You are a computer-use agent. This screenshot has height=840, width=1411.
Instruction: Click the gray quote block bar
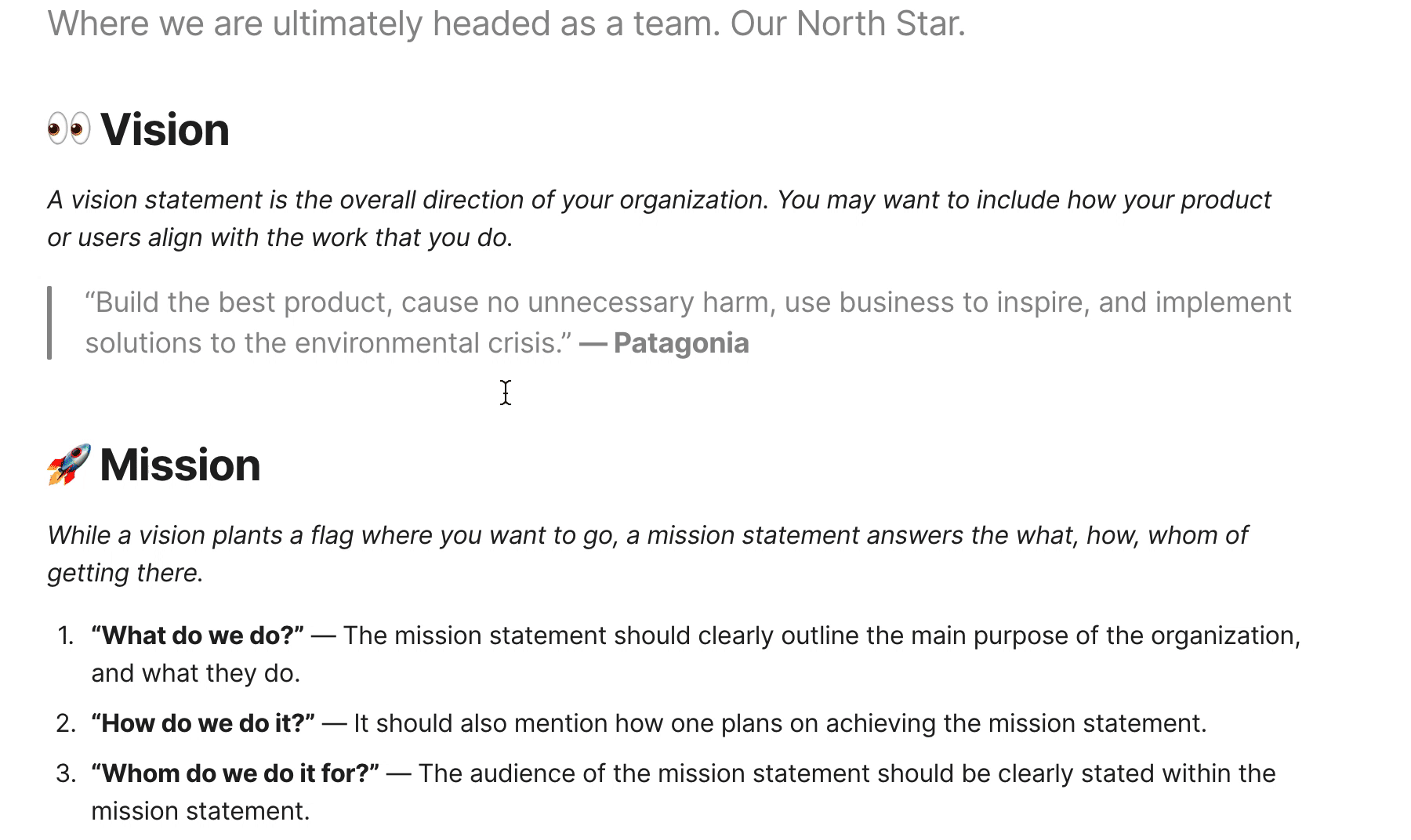coord(49,323)
